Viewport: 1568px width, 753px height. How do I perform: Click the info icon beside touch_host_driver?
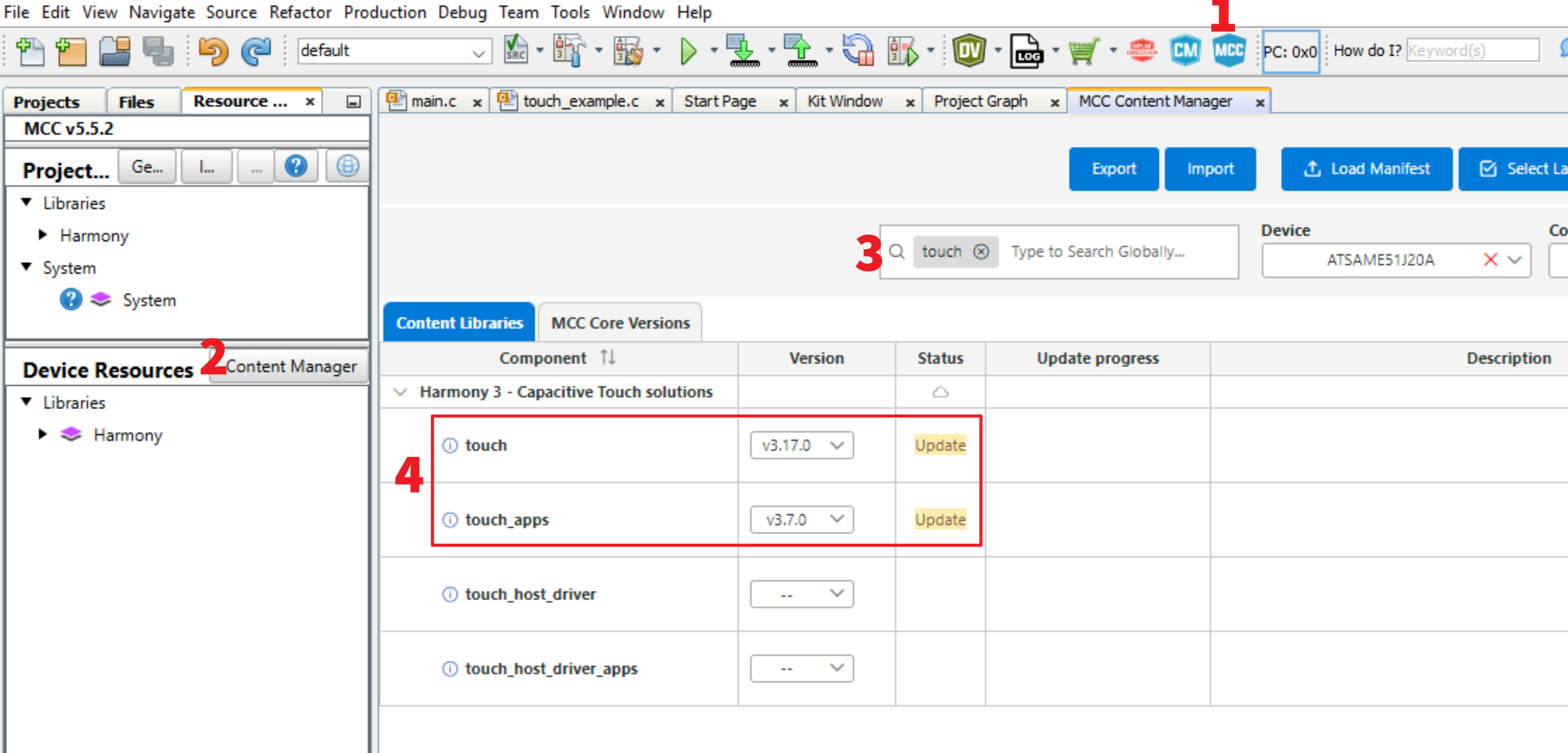pyautogui.click(x=450, y=594)
